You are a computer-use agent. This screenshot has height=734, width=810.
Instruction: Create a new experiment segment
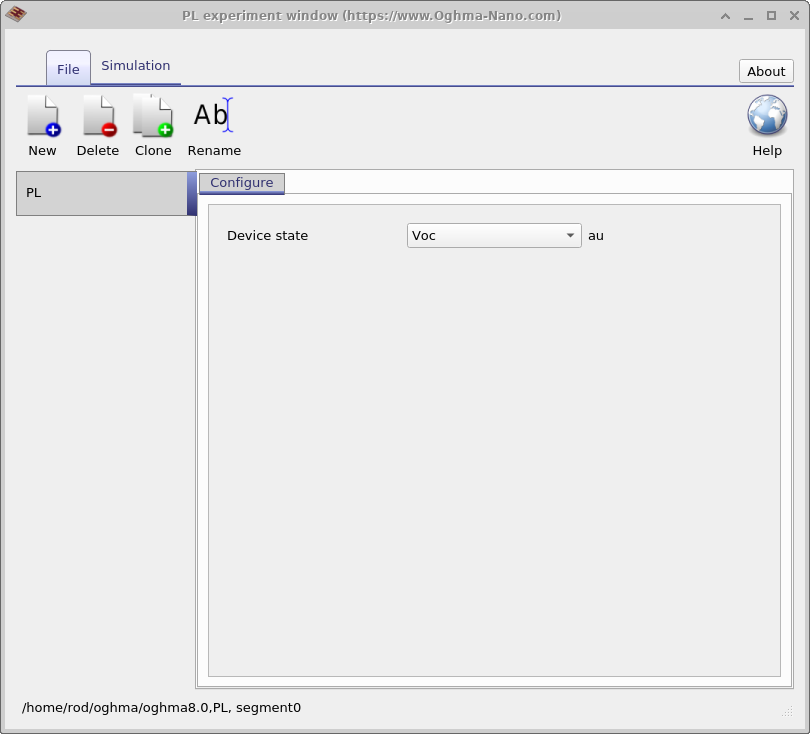(42, 120)
